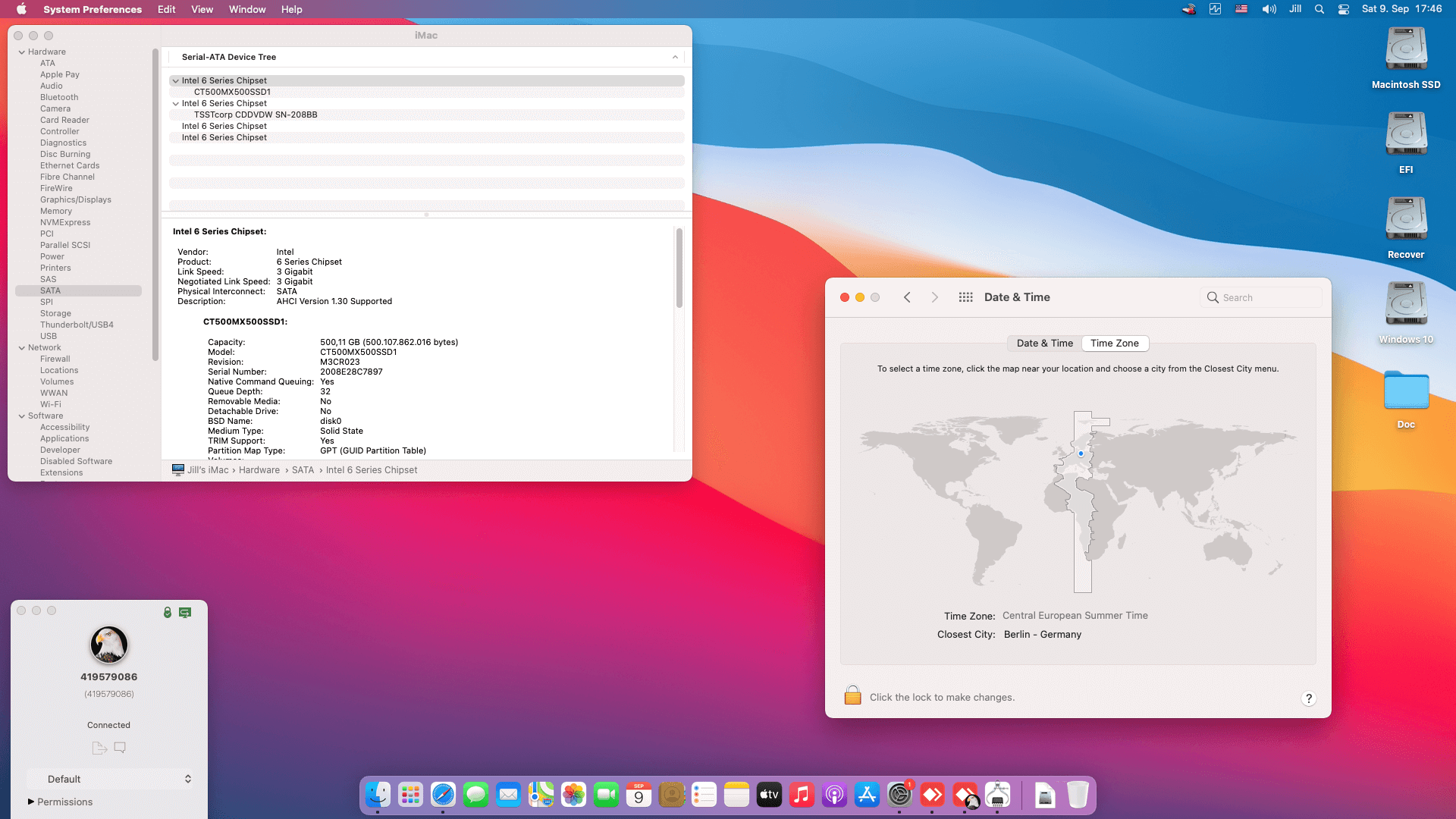Open Messages from the Dock

point(475,795)
